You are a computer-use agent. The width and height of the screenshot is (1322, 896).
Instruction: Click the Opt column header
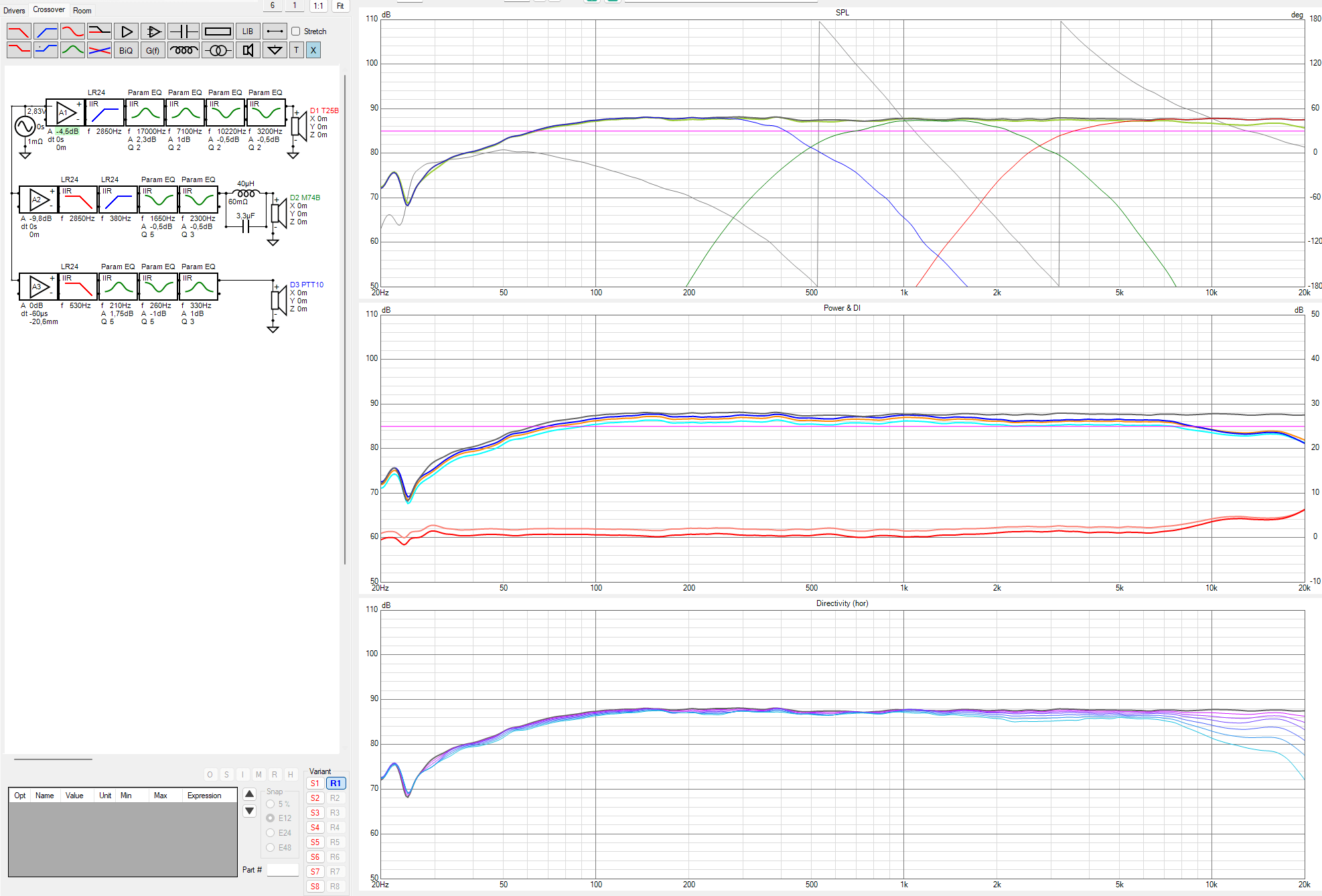pos(20,796)
